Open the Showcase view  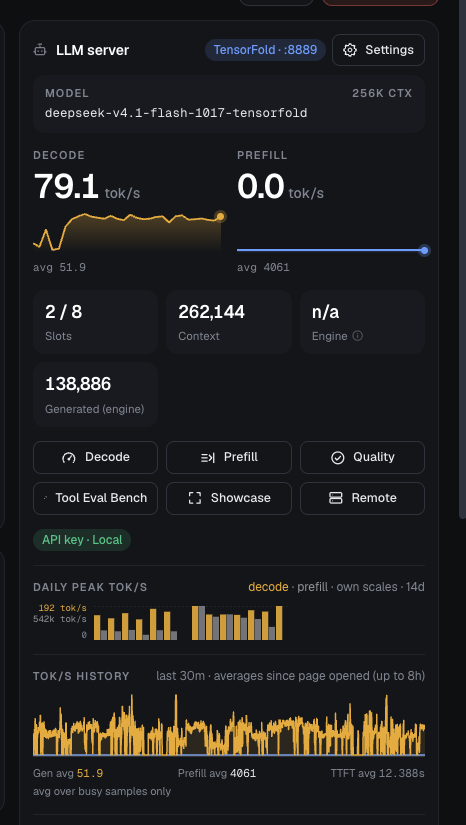(229, 498)
